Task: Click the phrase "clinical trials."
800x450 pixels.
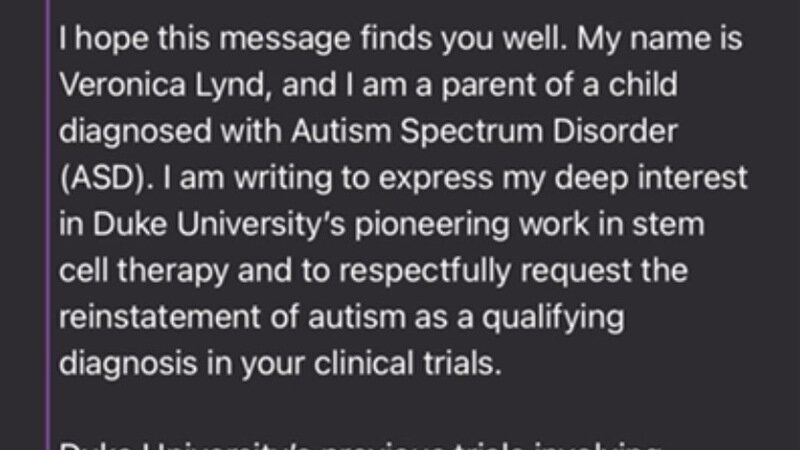Action: point(408,363)
